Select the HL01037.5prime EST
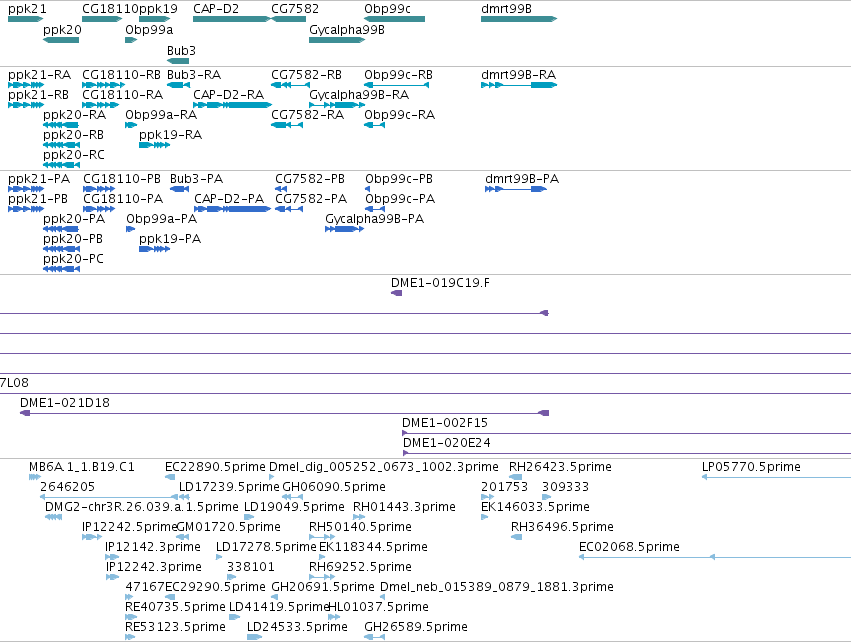The image size is (851, 642). point(334,618)
